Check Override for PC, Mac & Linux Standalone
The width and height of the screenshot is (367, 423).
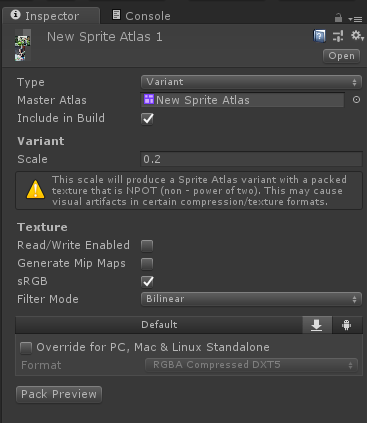[x=26, y=348]
